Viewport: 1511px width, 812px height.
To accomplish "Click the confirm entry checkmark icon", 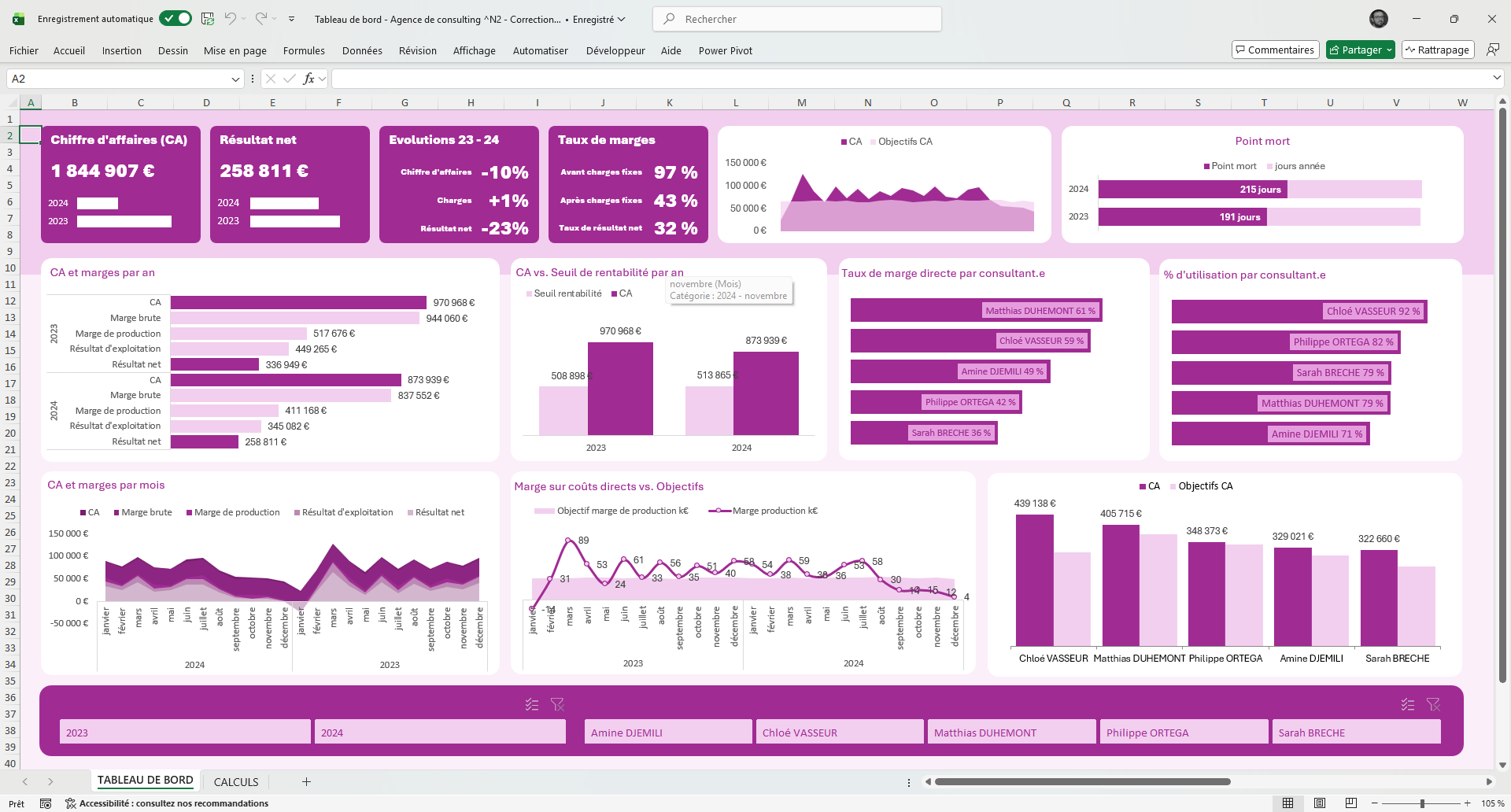I will [289, 79].
